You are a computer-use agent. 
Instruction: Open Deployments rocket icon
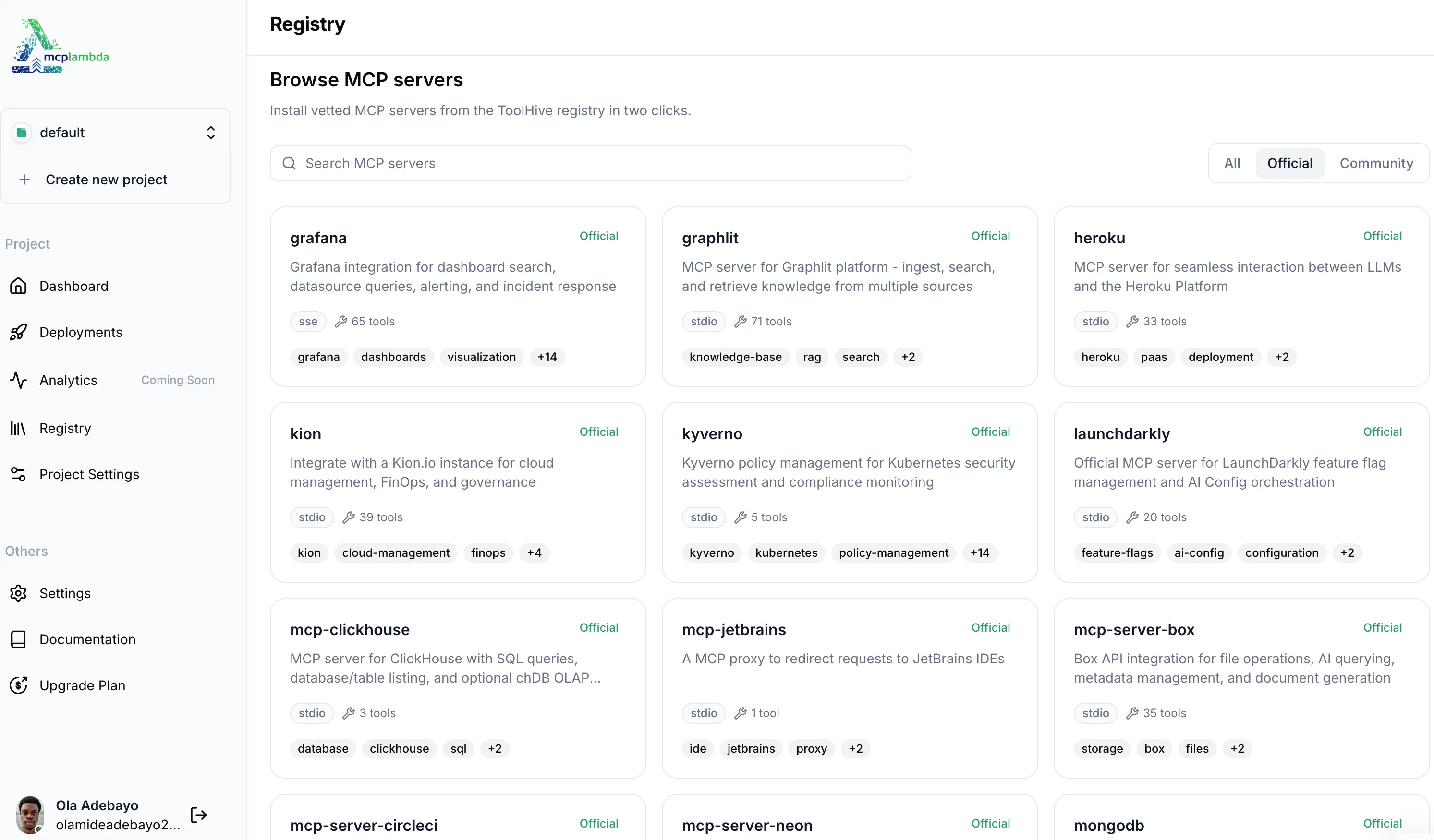[18, 332]
